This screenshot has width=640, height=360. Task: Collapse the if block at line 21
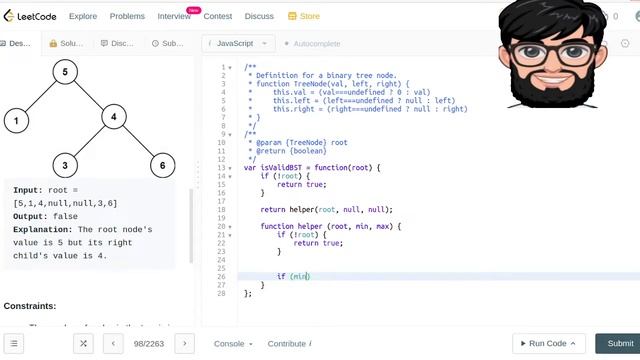[x=230, y=235]
